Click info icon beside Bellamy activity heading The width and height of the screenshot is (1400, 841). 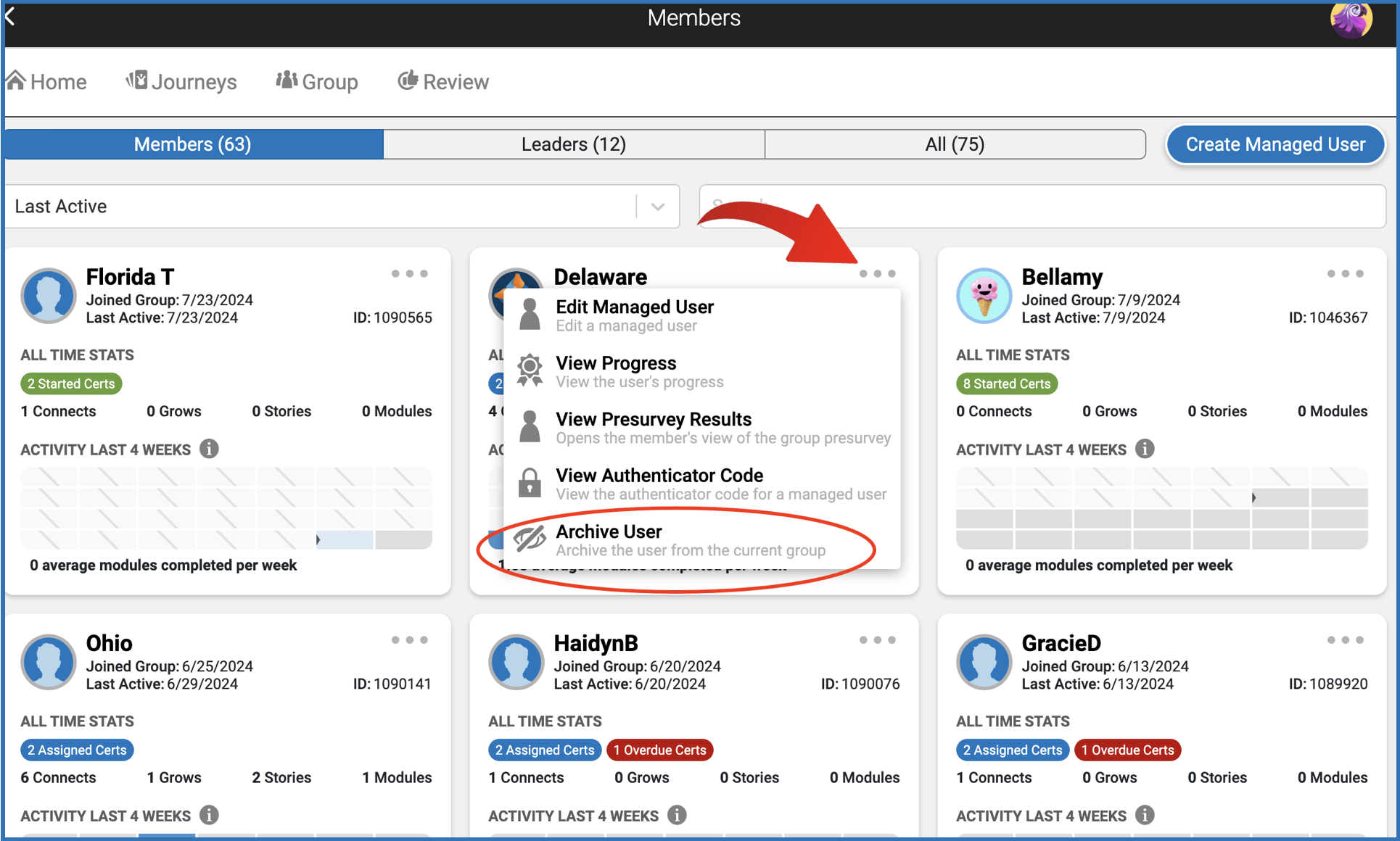1145,449
